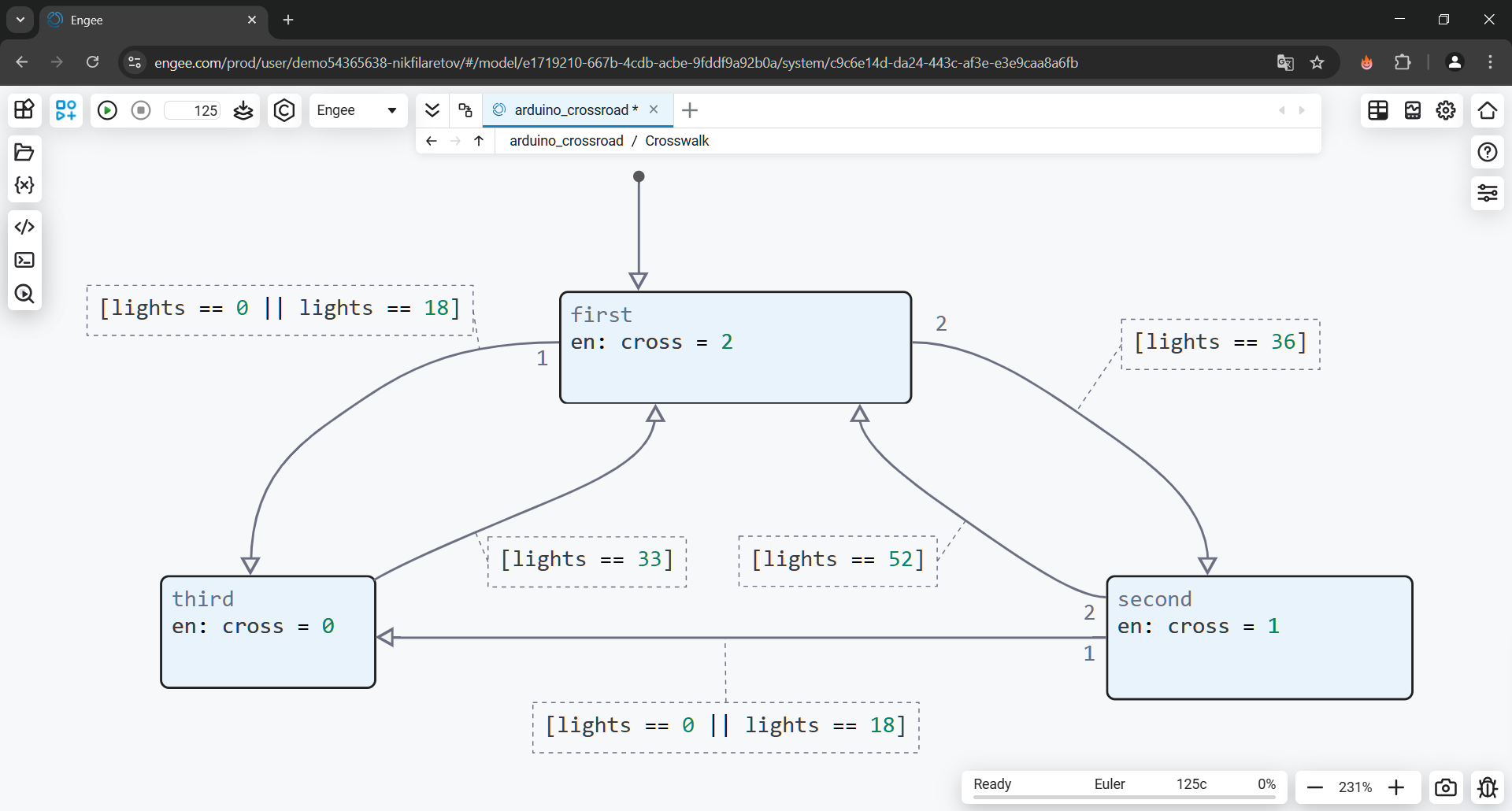The height and width of the screenshot is (811, 1512).
Task: Take a canvas screenshot with camera icon
Action: pyautogui.click(x=1446, y=787)
